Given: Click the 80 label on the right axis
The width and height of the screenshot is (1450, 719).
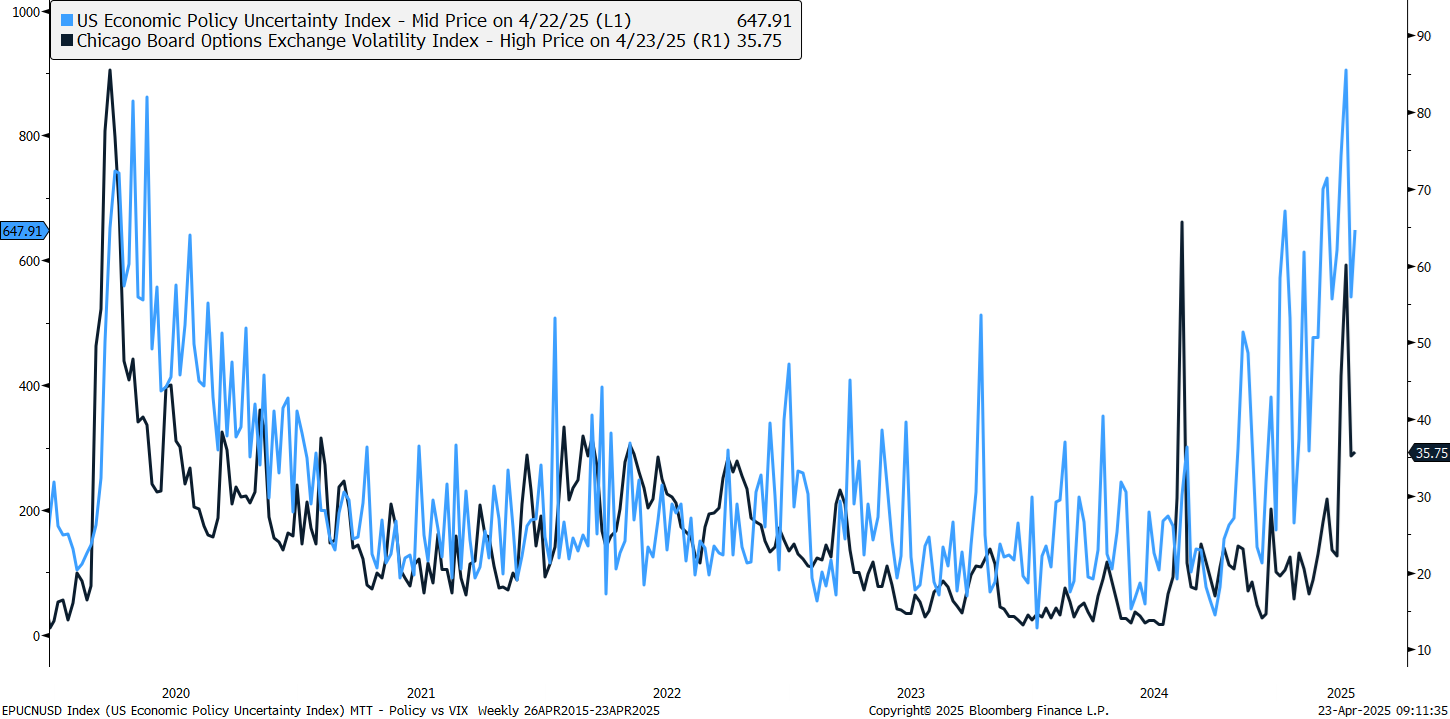Looking at the screenshot, I should click(x=1422, y=113).
